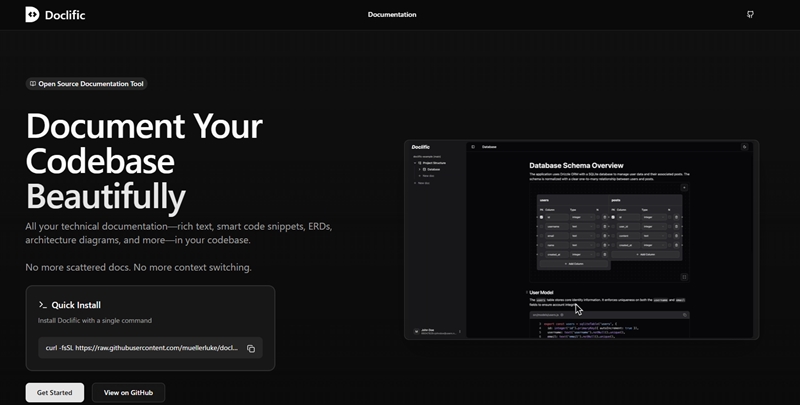800x405 pixels.
Task: Click the View on GitHub button
Action: (128, 393)
